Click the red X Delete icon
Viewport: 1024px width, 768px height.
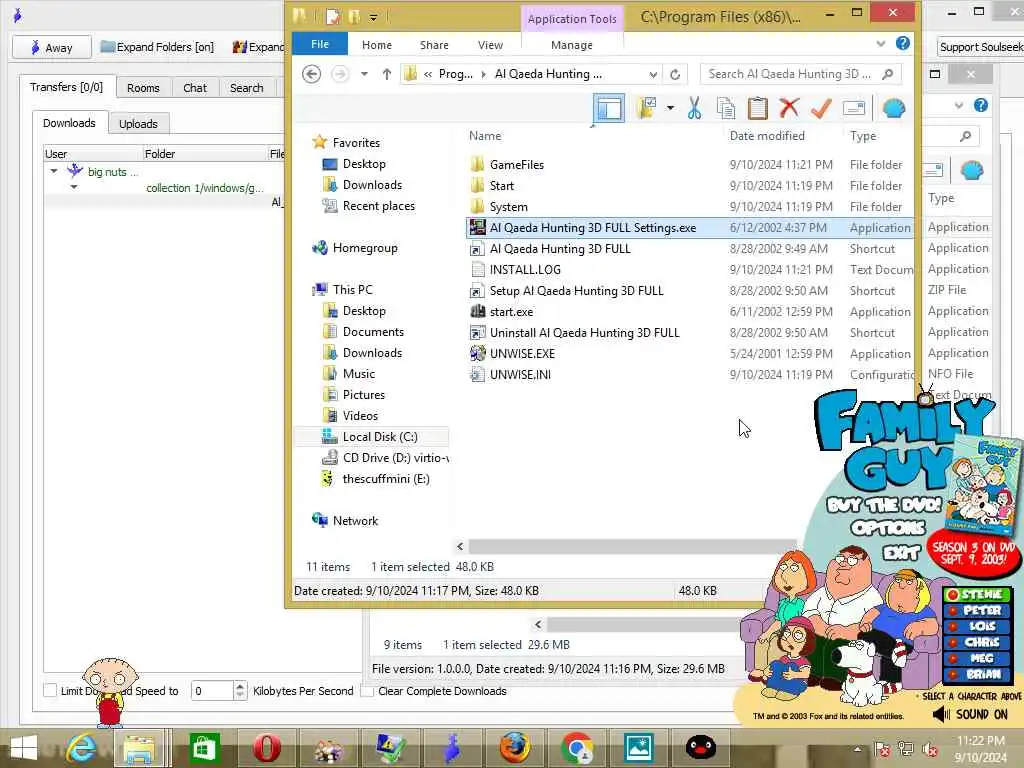point(789,108)
